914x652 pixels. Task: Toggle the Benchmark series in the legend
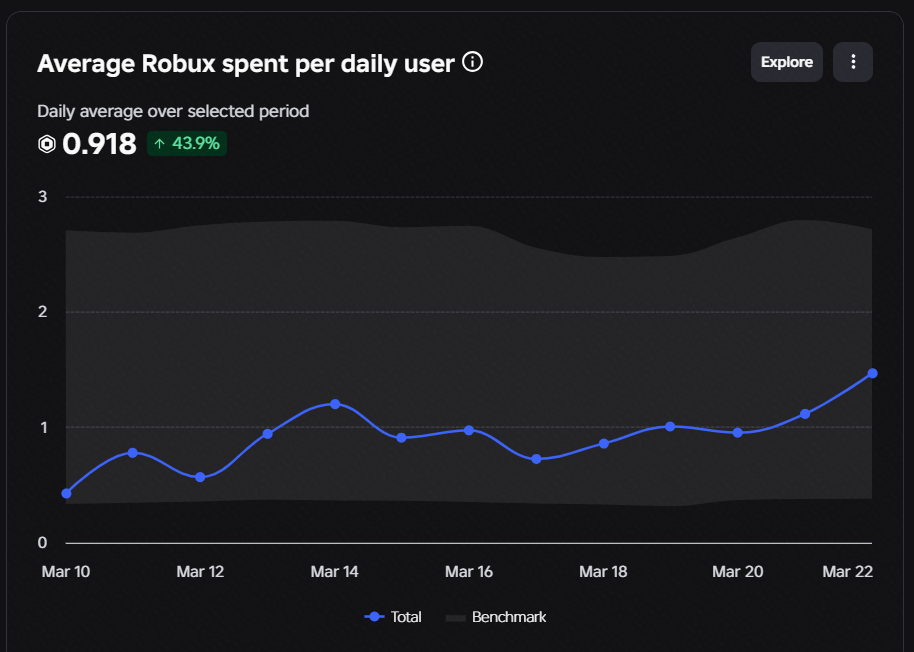click(496, 617)
